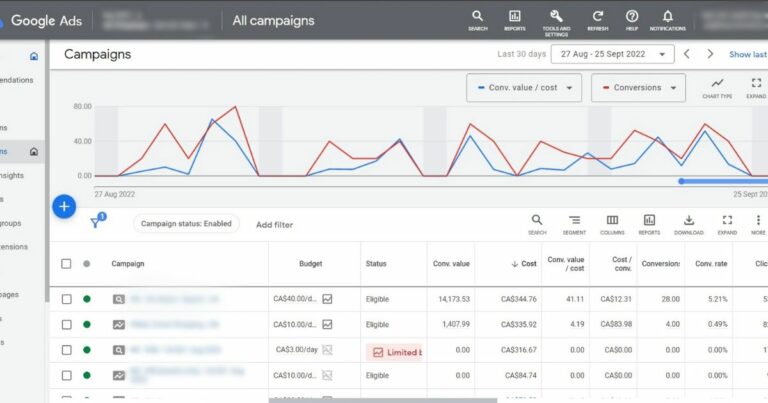The image size is (768, 403).
Task: Click the home icon at top of sidebar
Action: click(x=34, y=56)
